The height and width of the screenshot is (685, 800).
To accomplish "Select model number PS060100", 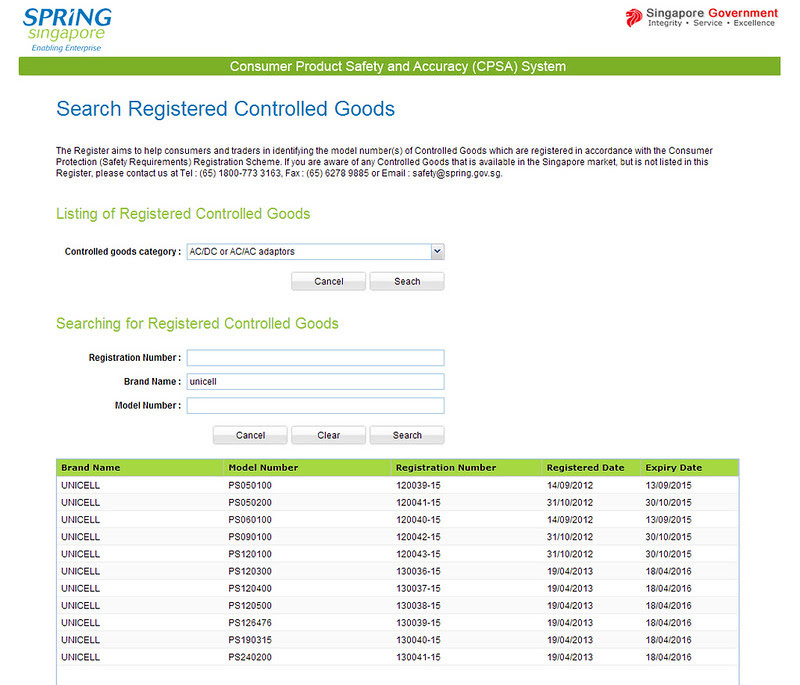I will pyautogui.click(x=250, y=520).
